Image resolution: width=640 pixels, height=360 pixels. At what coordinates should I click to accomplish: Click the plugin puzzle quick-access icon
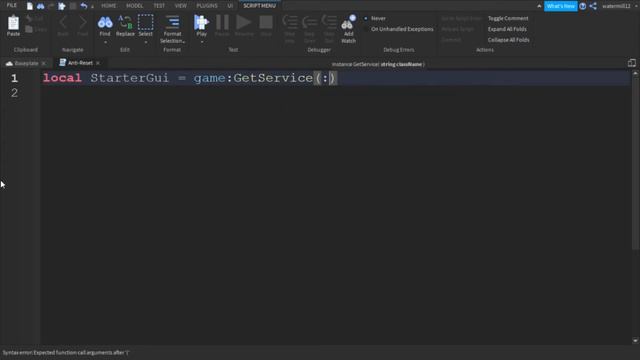click(62, 6)
